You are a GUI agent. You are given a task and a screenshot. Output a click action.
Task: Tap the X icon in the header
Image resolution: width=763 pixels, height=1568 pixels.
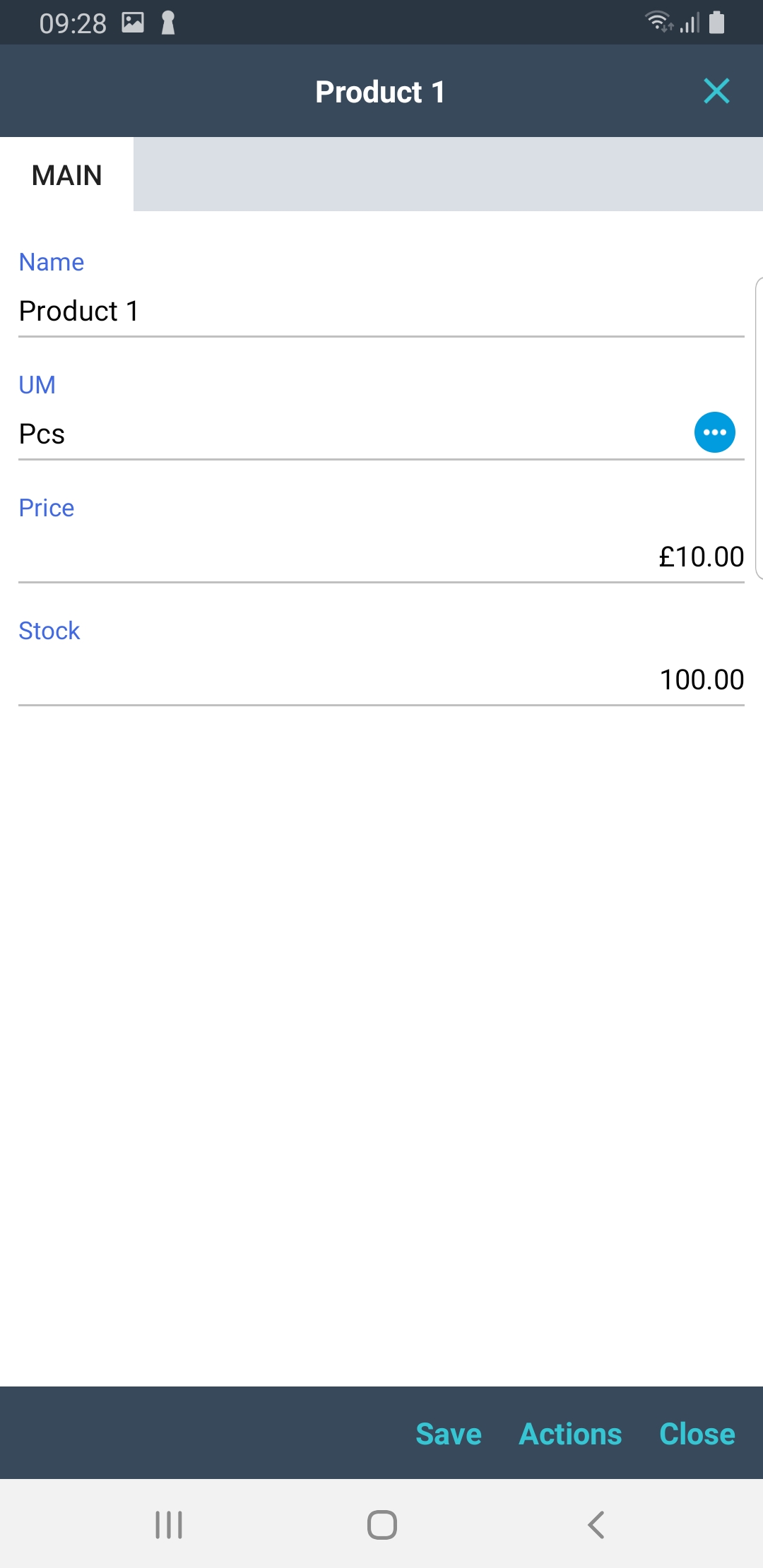(716, 91)
